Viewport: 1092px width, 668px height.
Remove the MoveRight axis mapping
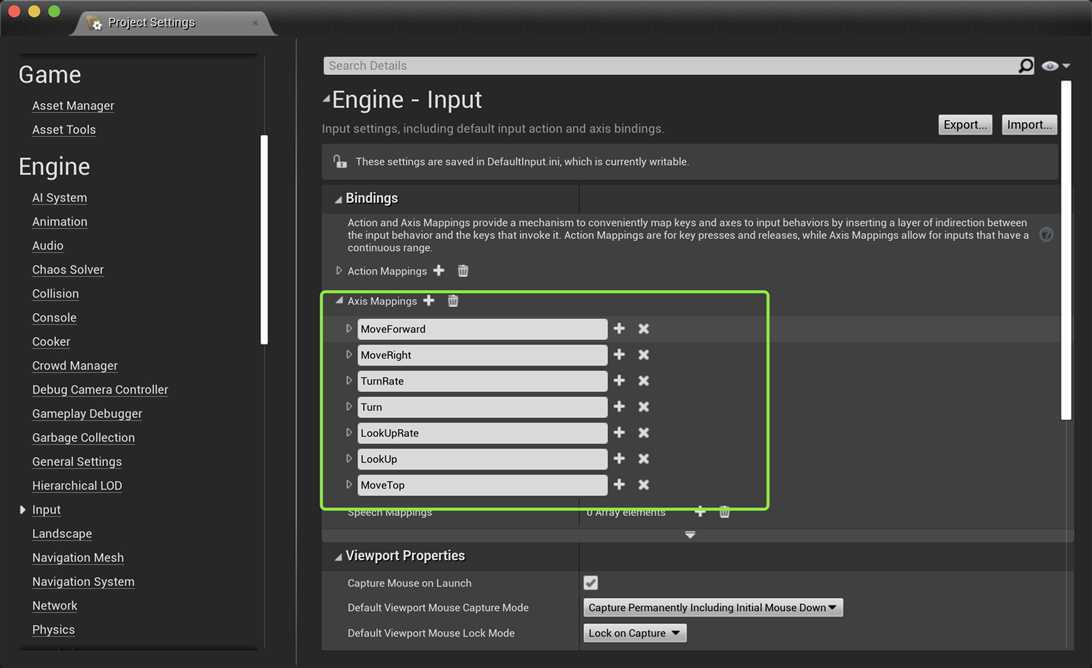click(x=644, y=355)
